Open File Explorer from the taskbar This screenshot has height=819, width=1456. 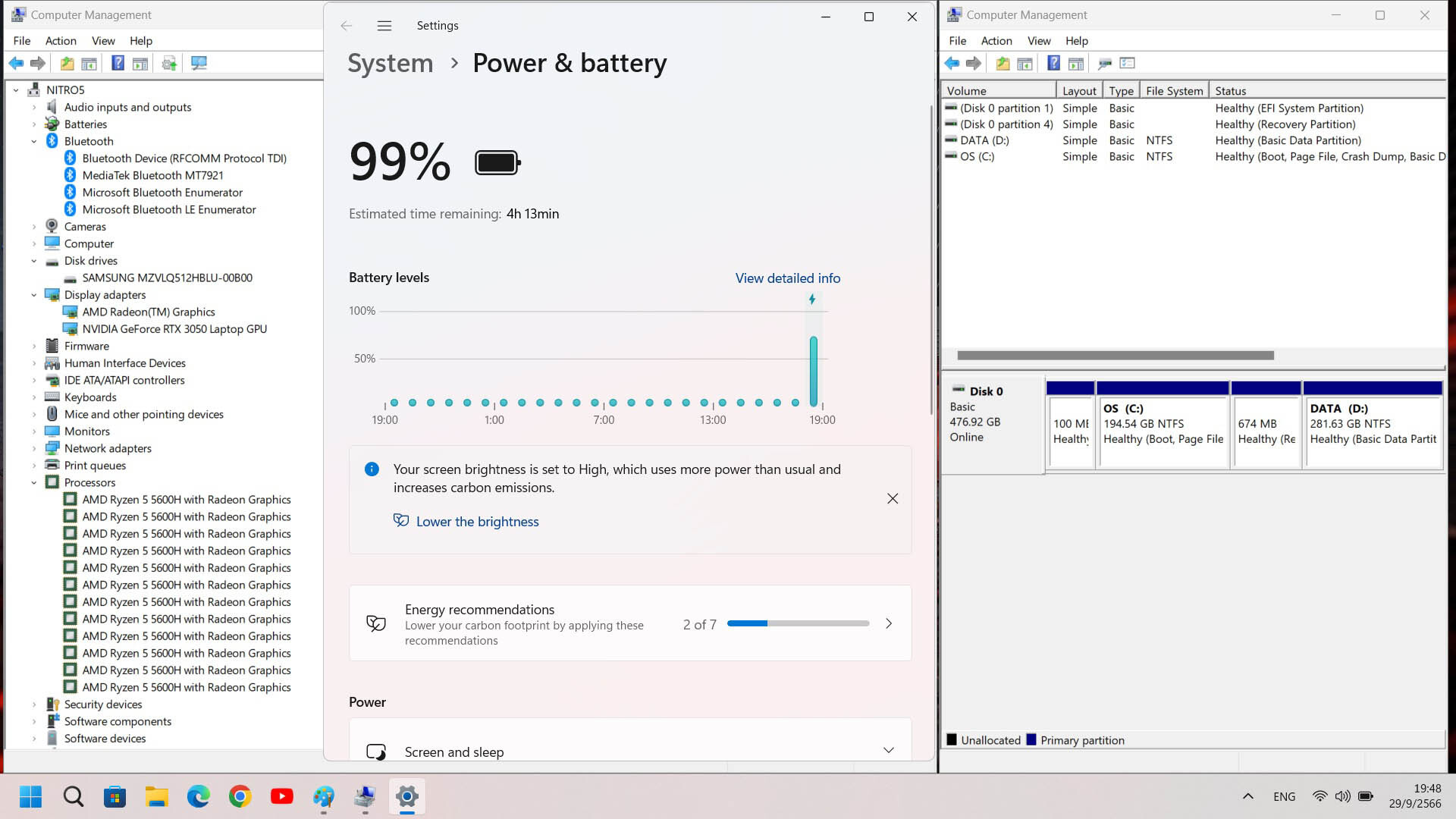click(157, 796)
